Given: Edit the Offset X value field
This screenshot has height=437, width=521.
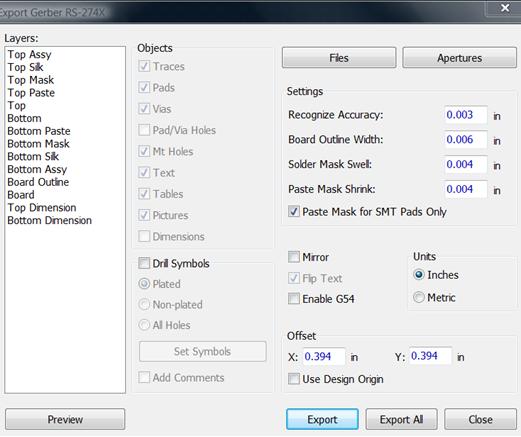Looking at the screenshot, I should pos(324,356).
